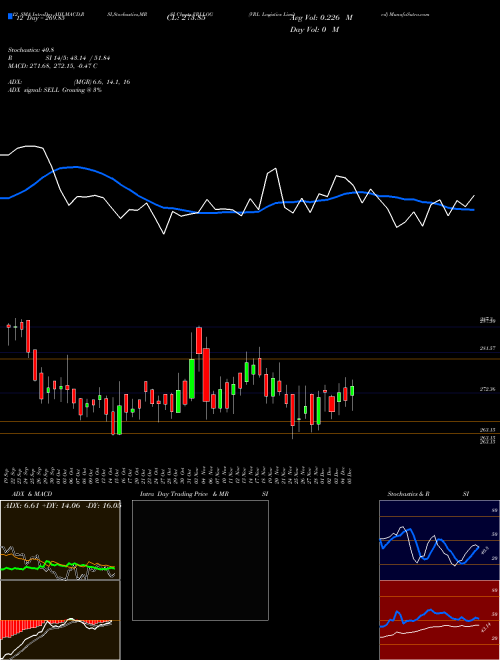Screen dimensions: 500x660
Task: Click the ADX signal: SELL text
Action: point(55,90)
